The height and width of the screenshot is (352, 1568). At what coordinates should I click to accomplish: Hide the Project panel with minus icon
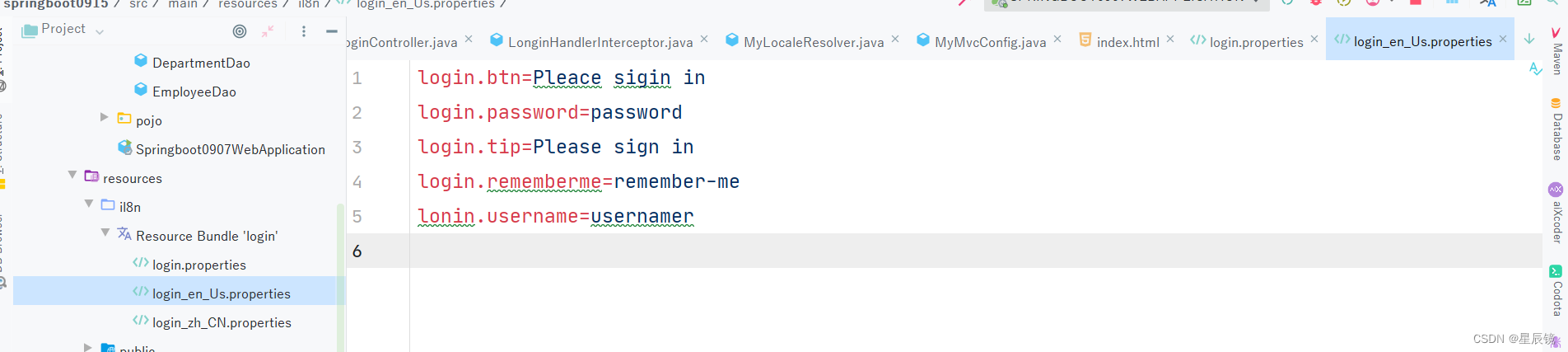tap(332, 31)
